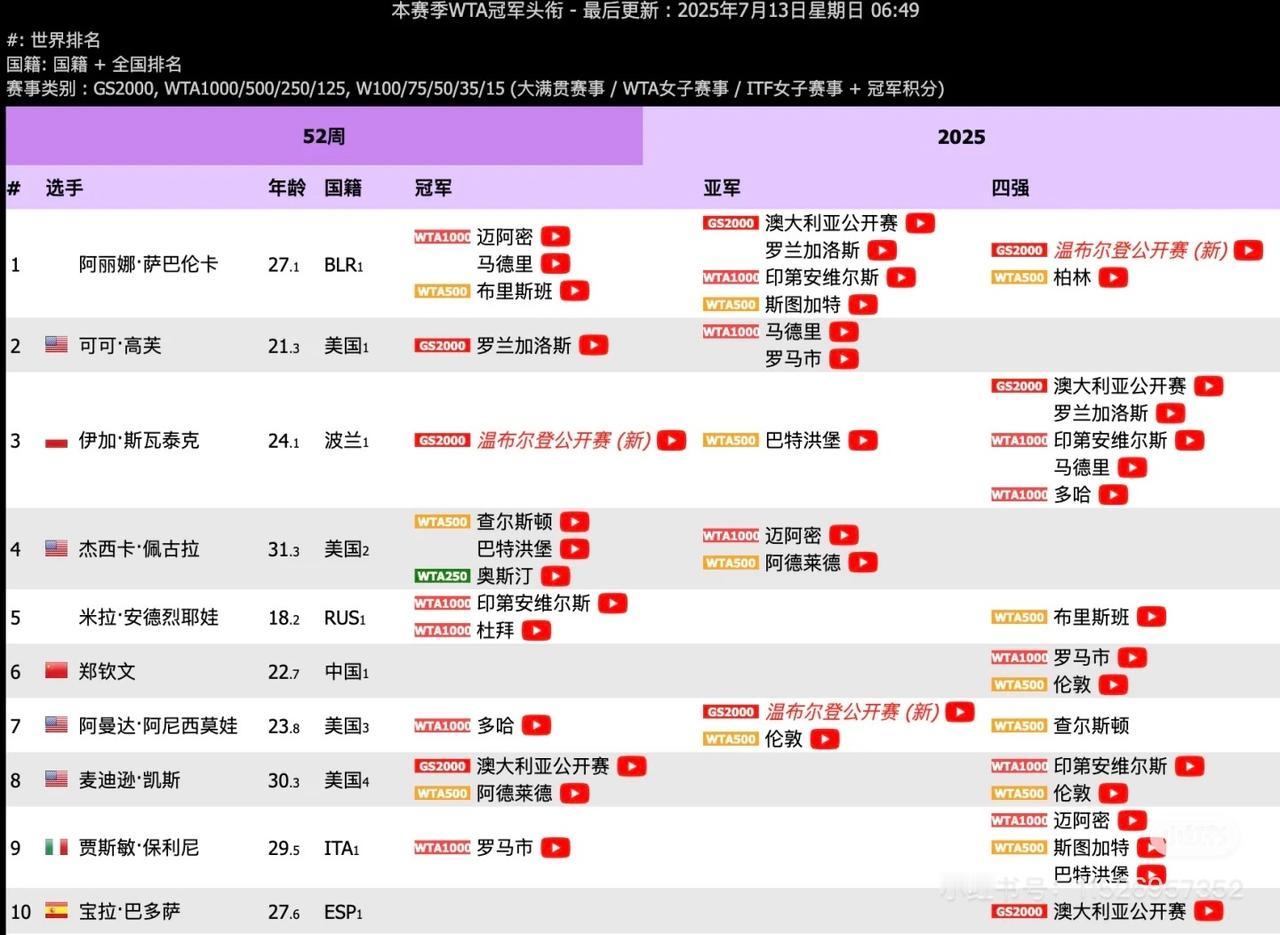Open player 阿丽娜·萨巴伦卡

click(148, 264)
